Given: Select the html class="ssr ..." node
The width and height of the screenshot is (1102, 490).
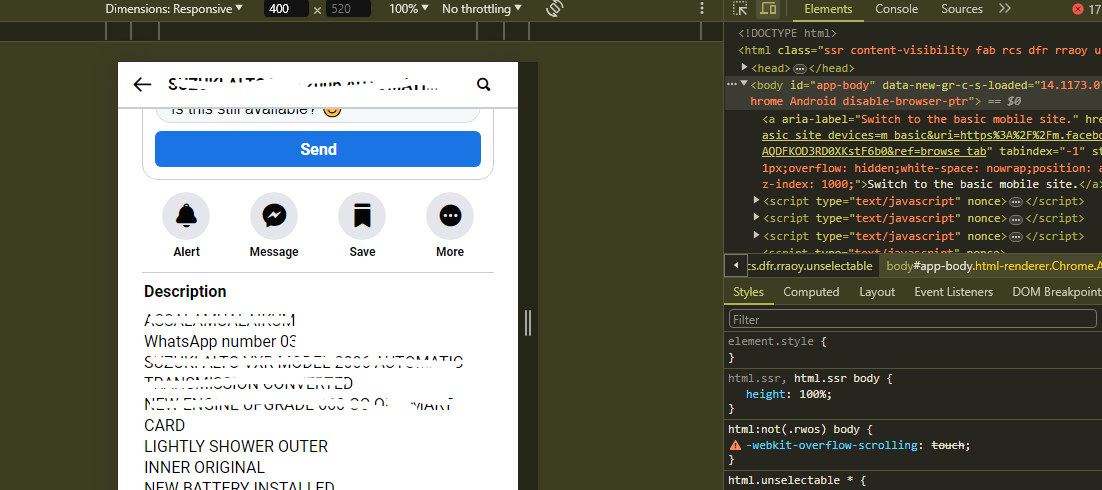Looking at the screenshot, I should (919, 51).
